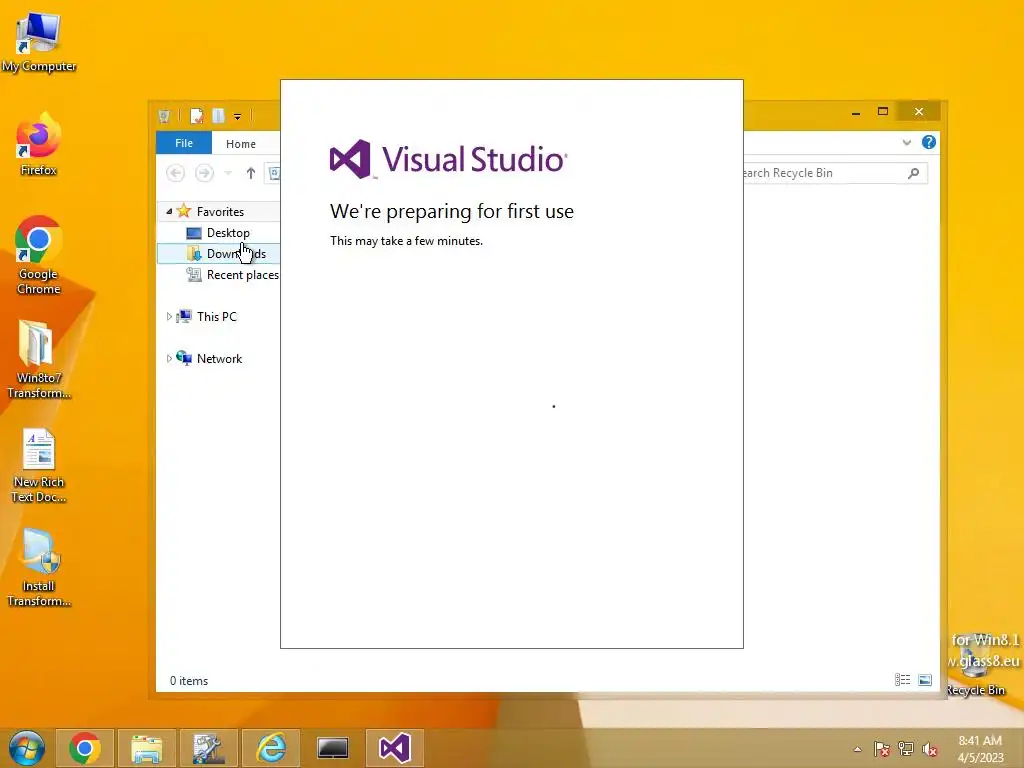Click the Start orb button
This screenshot has width=1024, height=768.
(26, 748)
